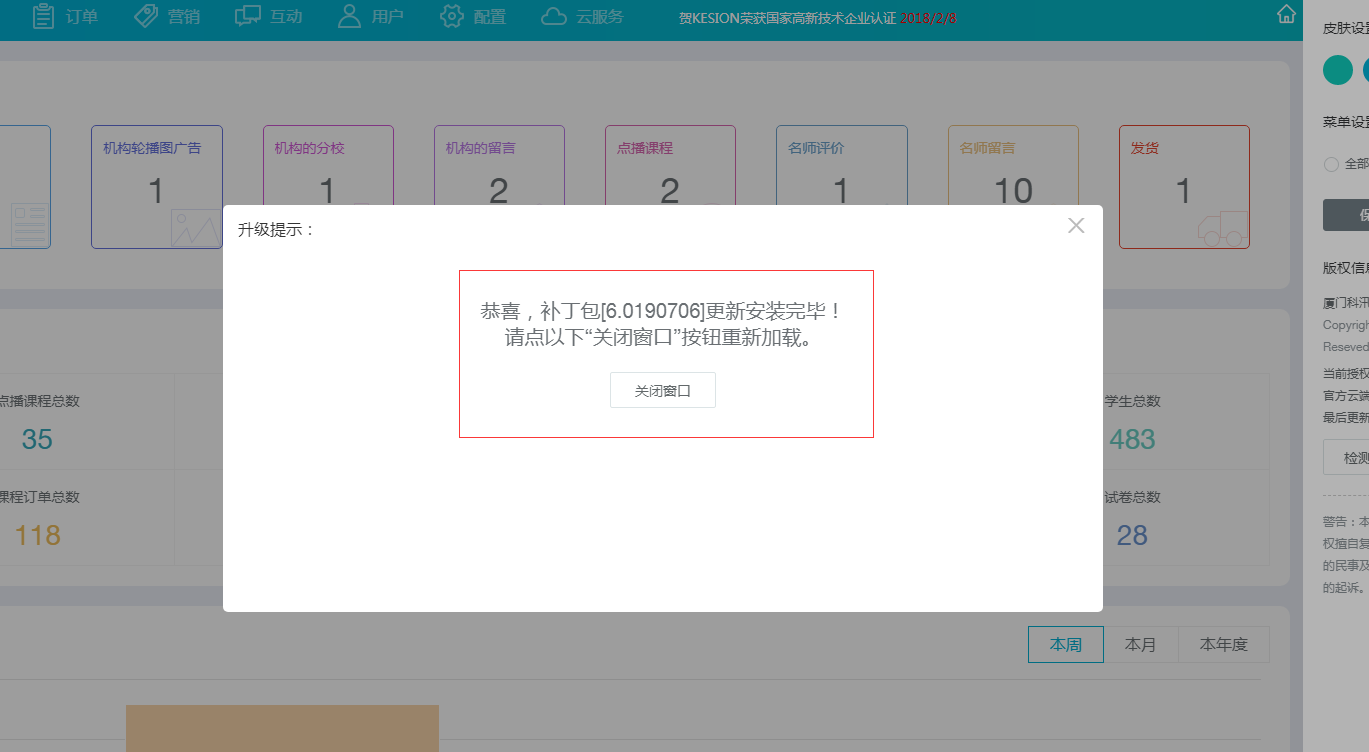Click the 学生总数 count 483
Viewport: 1369px width, 752px height.
pos(1132,439)
